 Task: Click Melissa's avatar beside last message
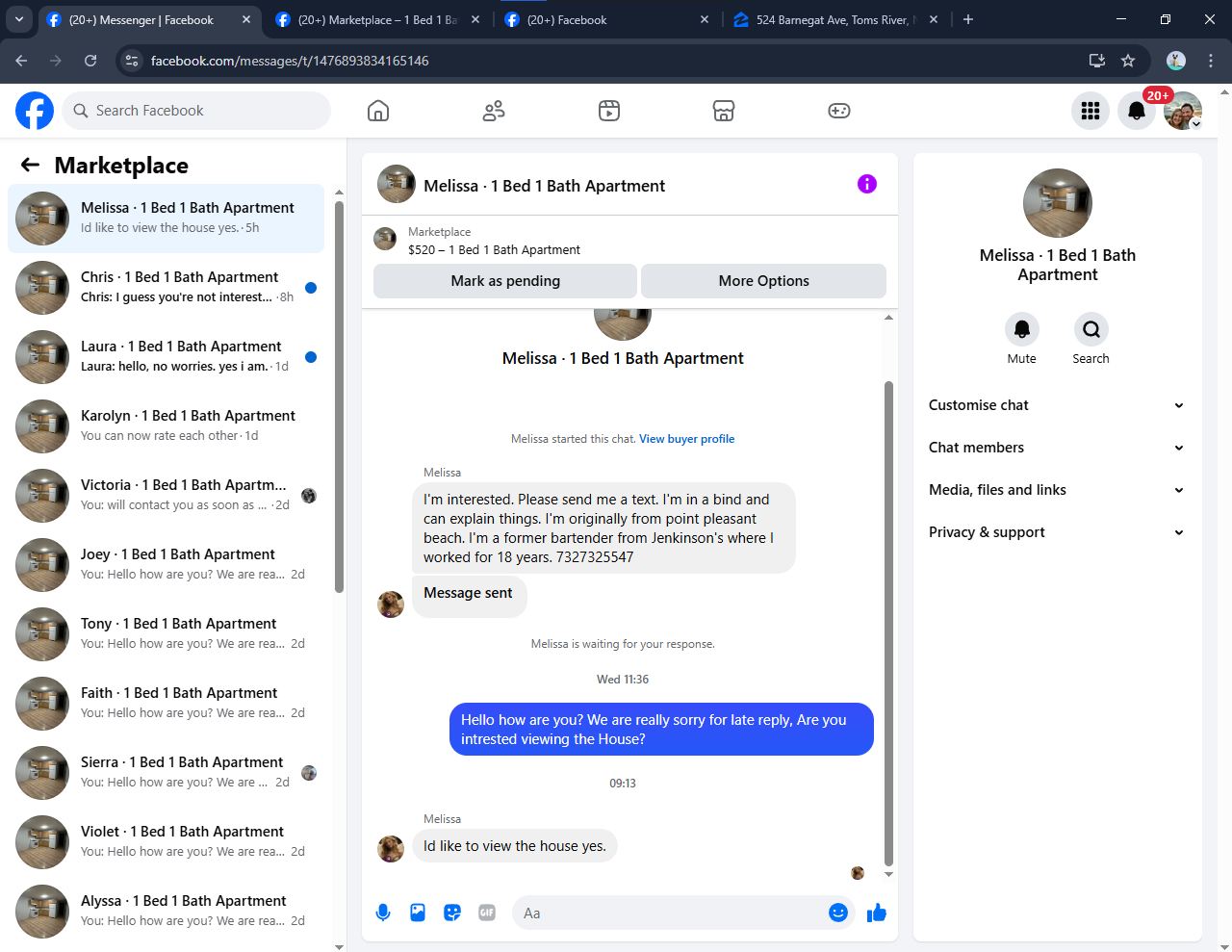391,848
